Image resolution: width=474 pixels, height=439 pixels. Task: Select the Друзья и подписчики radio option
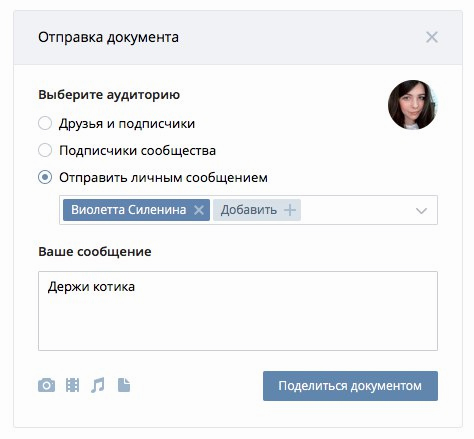(45, 123)
